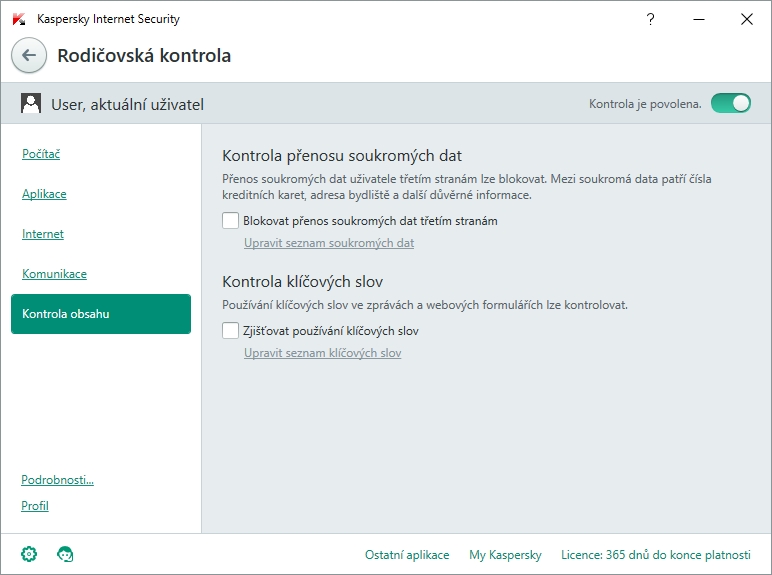Viewport: 772px width, 575px height.
Task: Click the User, aktuální uživatel label
Action: tap(128, 104)
